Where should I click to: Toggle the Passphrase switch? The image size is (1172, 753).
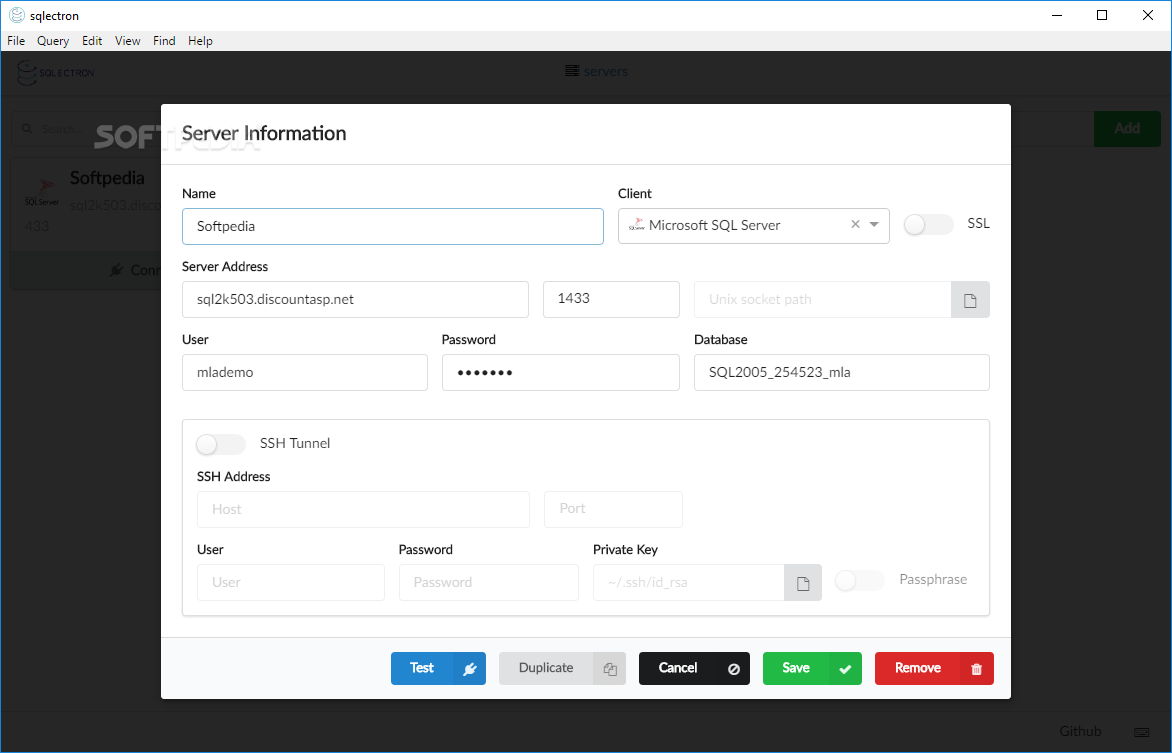tap(860, 580)
